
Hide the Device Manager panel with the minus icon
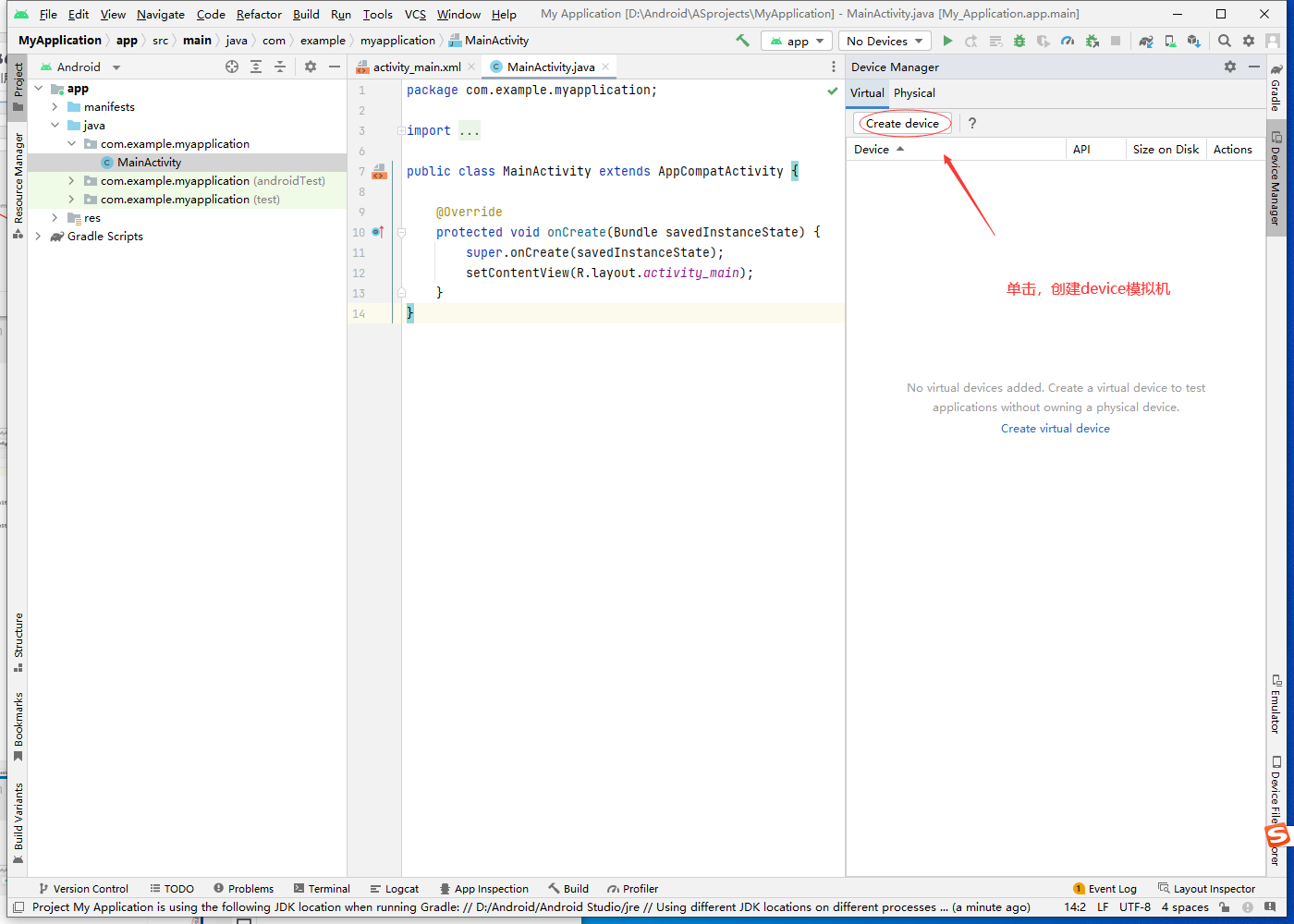pos(1254,67)
